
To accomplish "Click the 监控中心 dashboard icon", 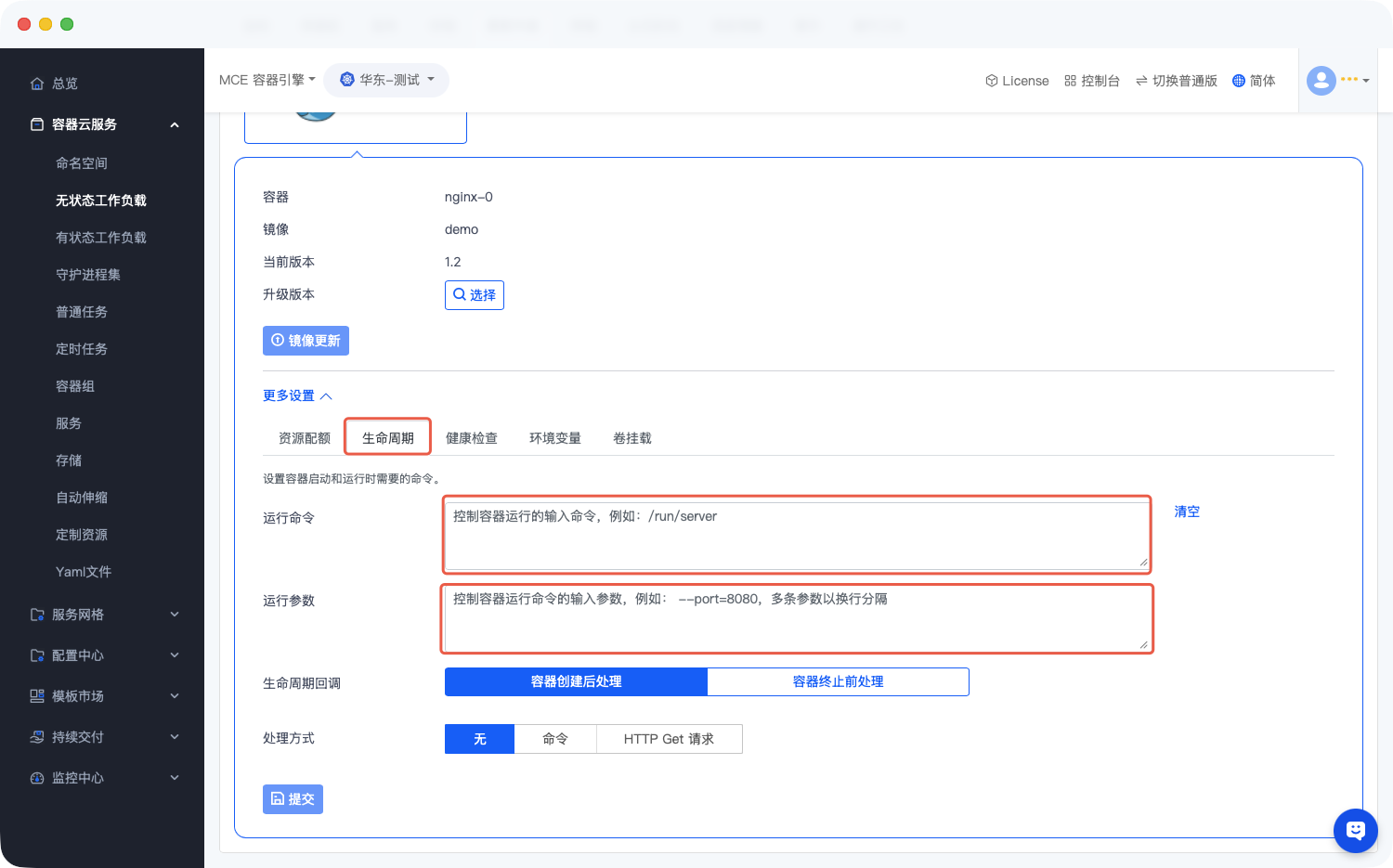I will pyautogui.click(x=37, y=778).
